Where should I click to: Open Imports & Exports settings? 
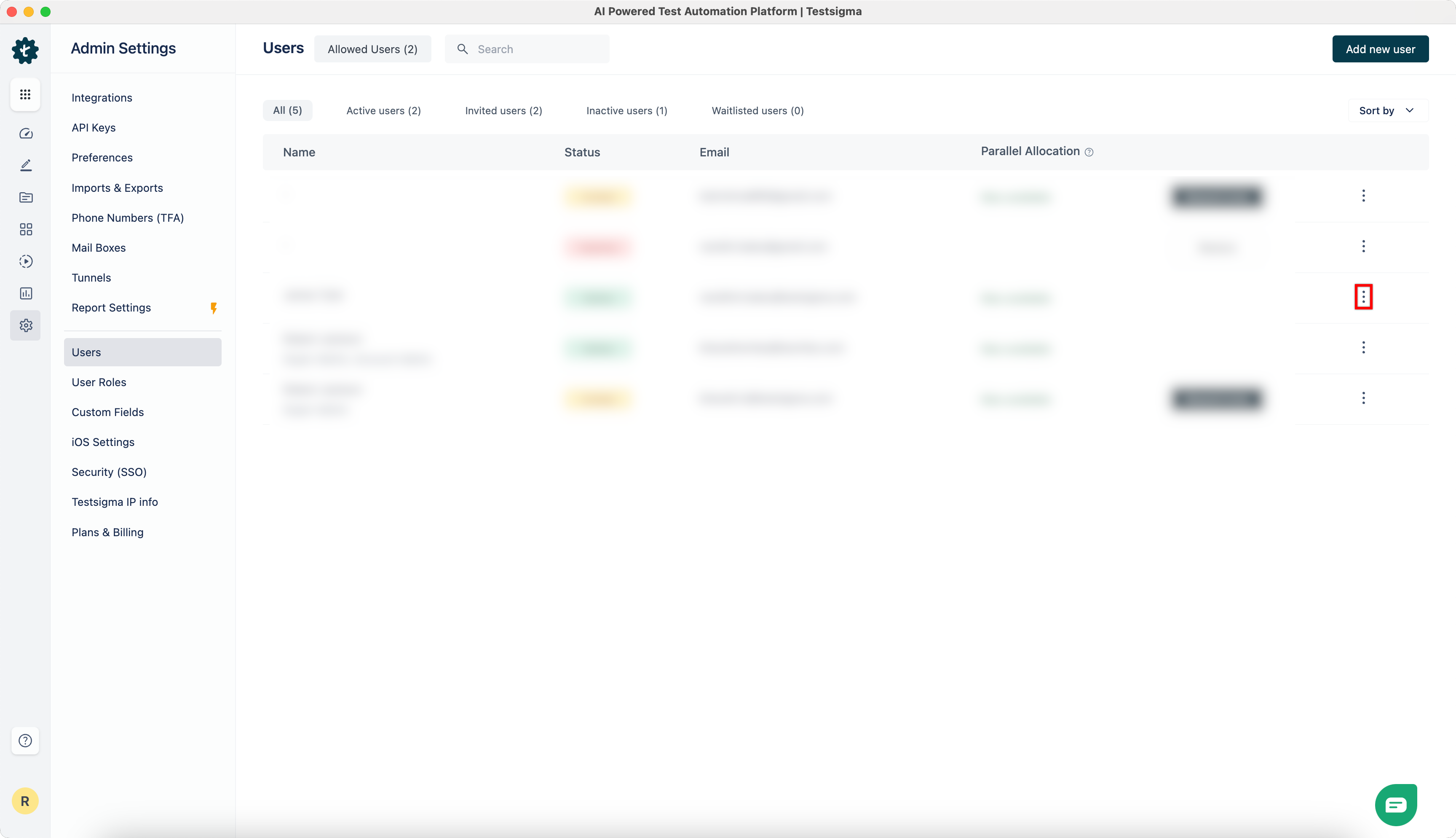click(117, 188)
